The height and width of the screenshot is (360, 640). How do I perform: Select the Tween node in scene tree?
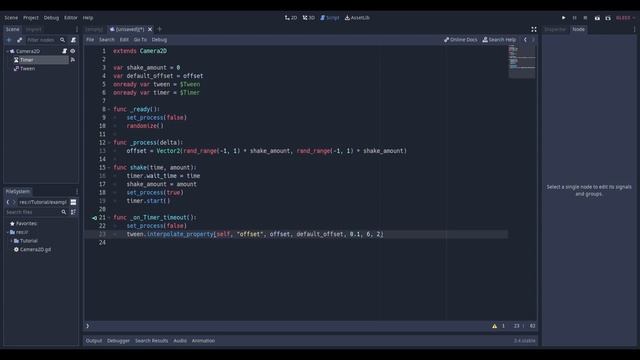(x=27, y=69)
